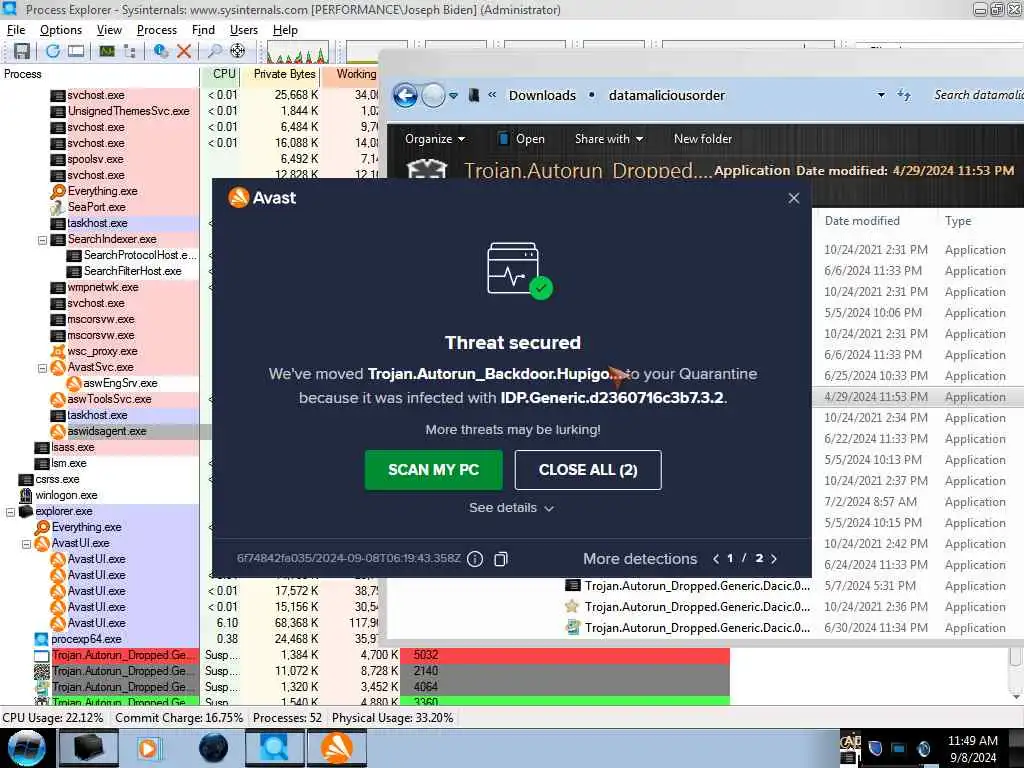The image size is (1024, 768).
Task: Click the Find handle magnifier icon
Action: click(215, 51)
